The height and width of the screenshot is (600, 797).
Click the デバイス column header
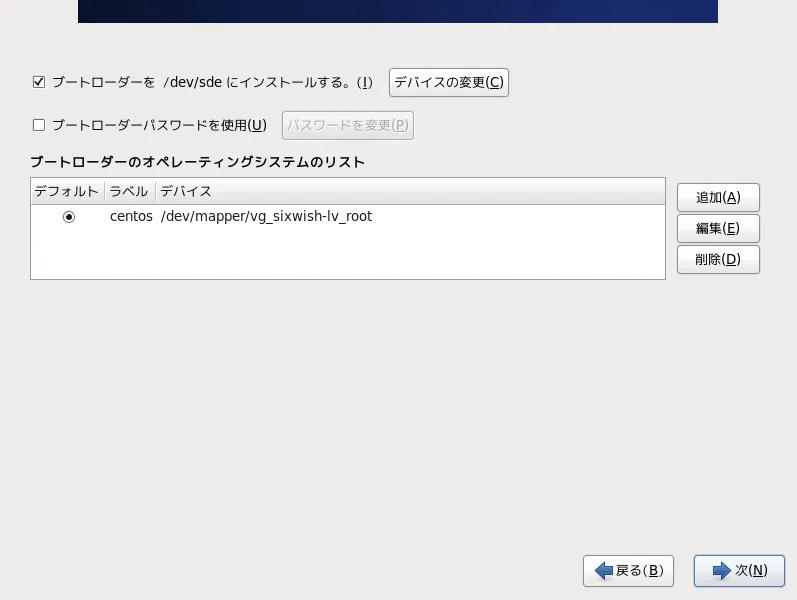(x=410, y=191)
